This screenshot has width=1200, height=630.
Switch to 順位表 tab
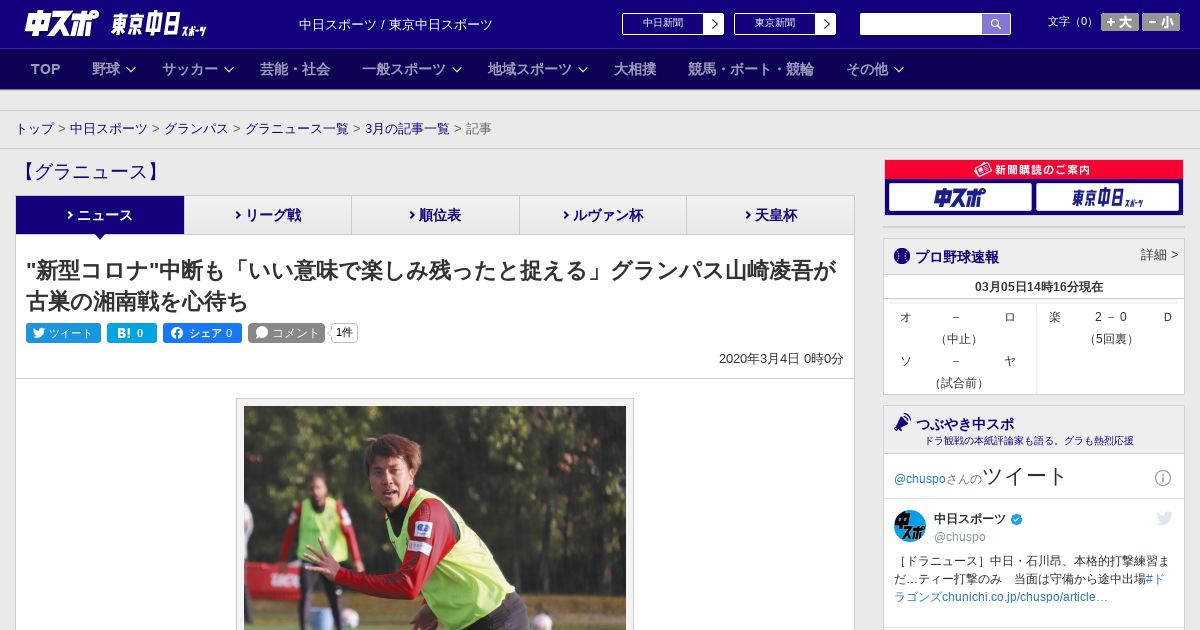(435, 215)
